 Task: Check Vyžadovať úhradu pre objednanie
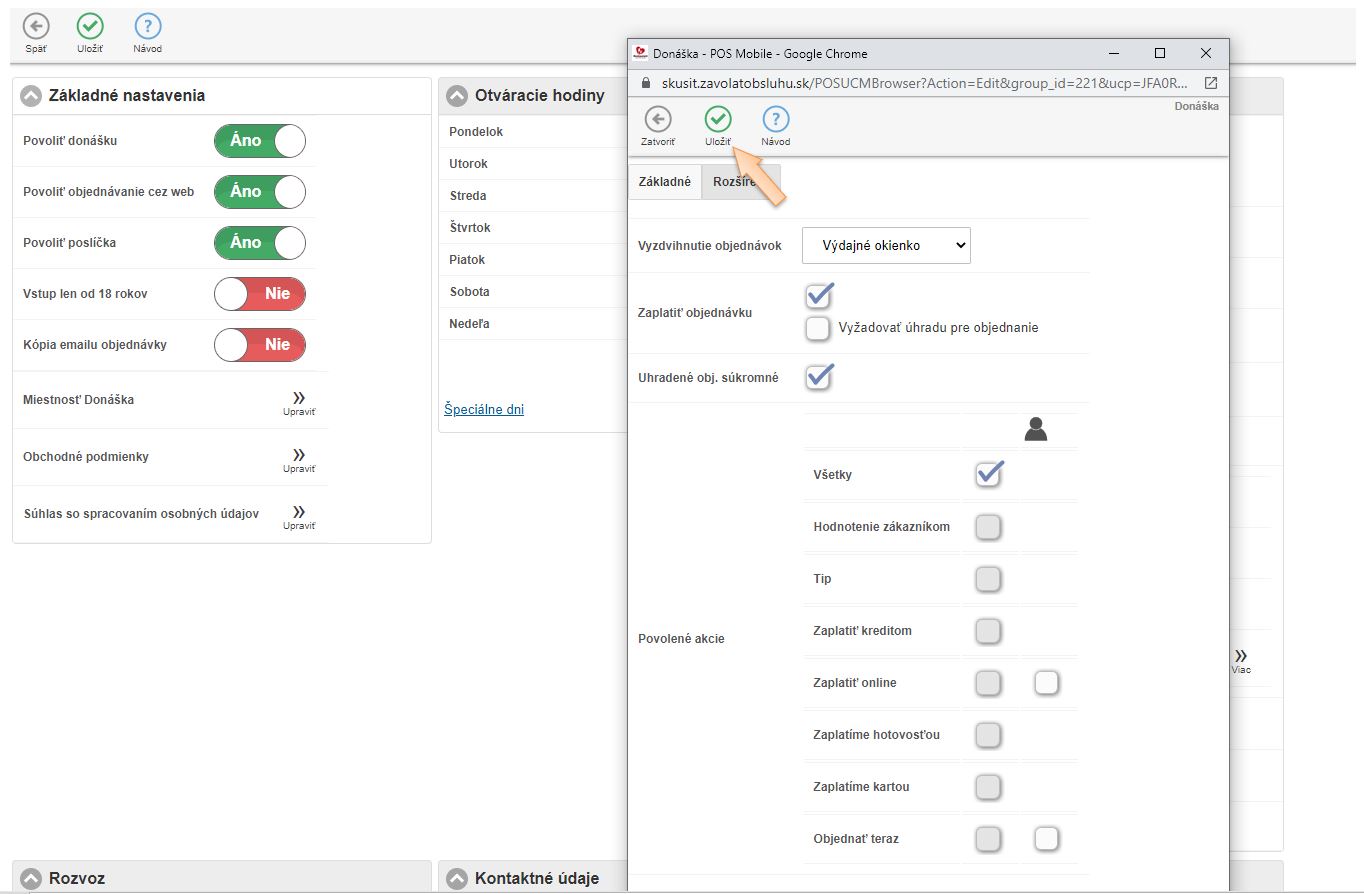(818, 328)
